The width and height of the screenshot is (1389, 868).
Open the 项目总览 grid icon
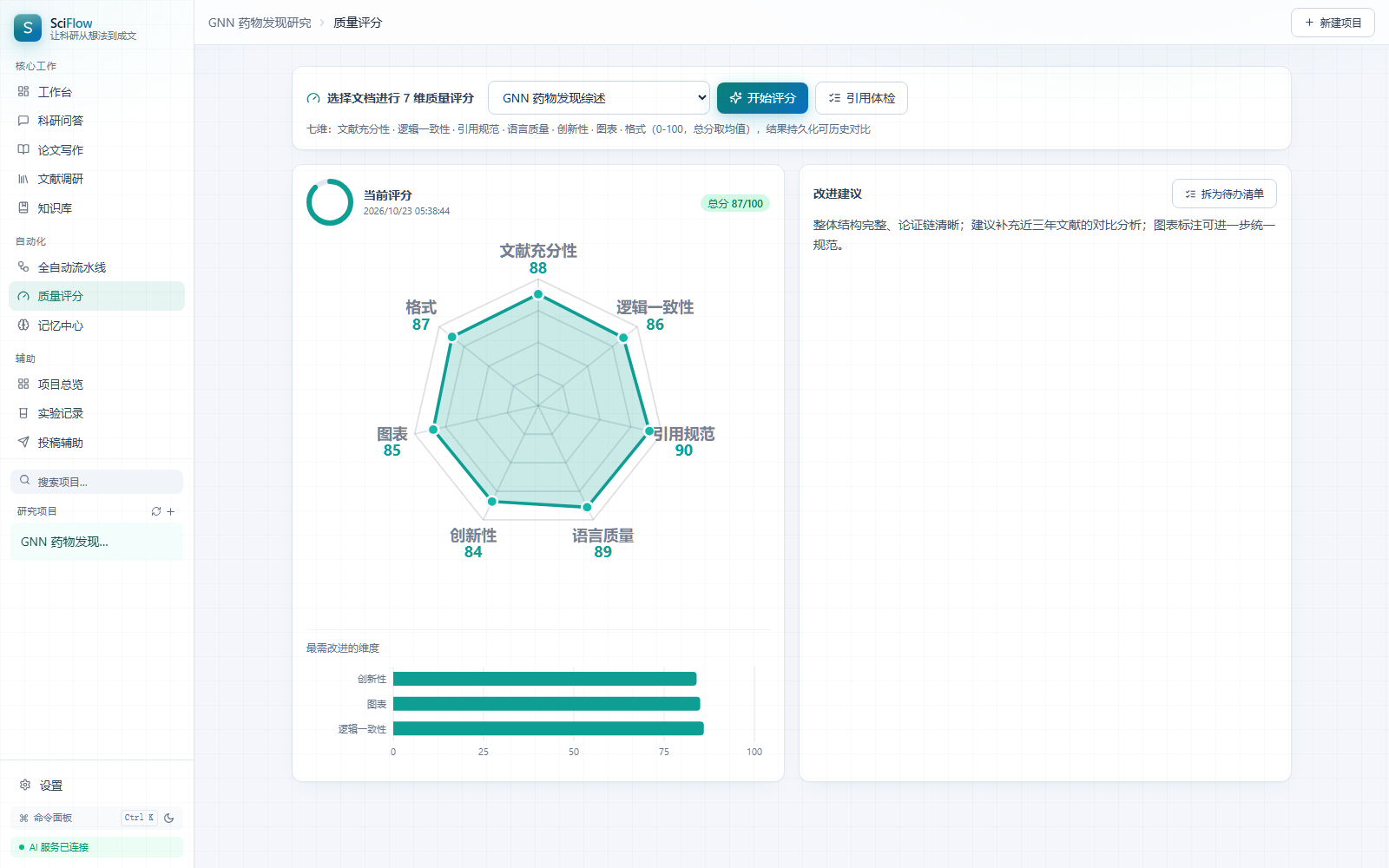click(x=23, y=384)
